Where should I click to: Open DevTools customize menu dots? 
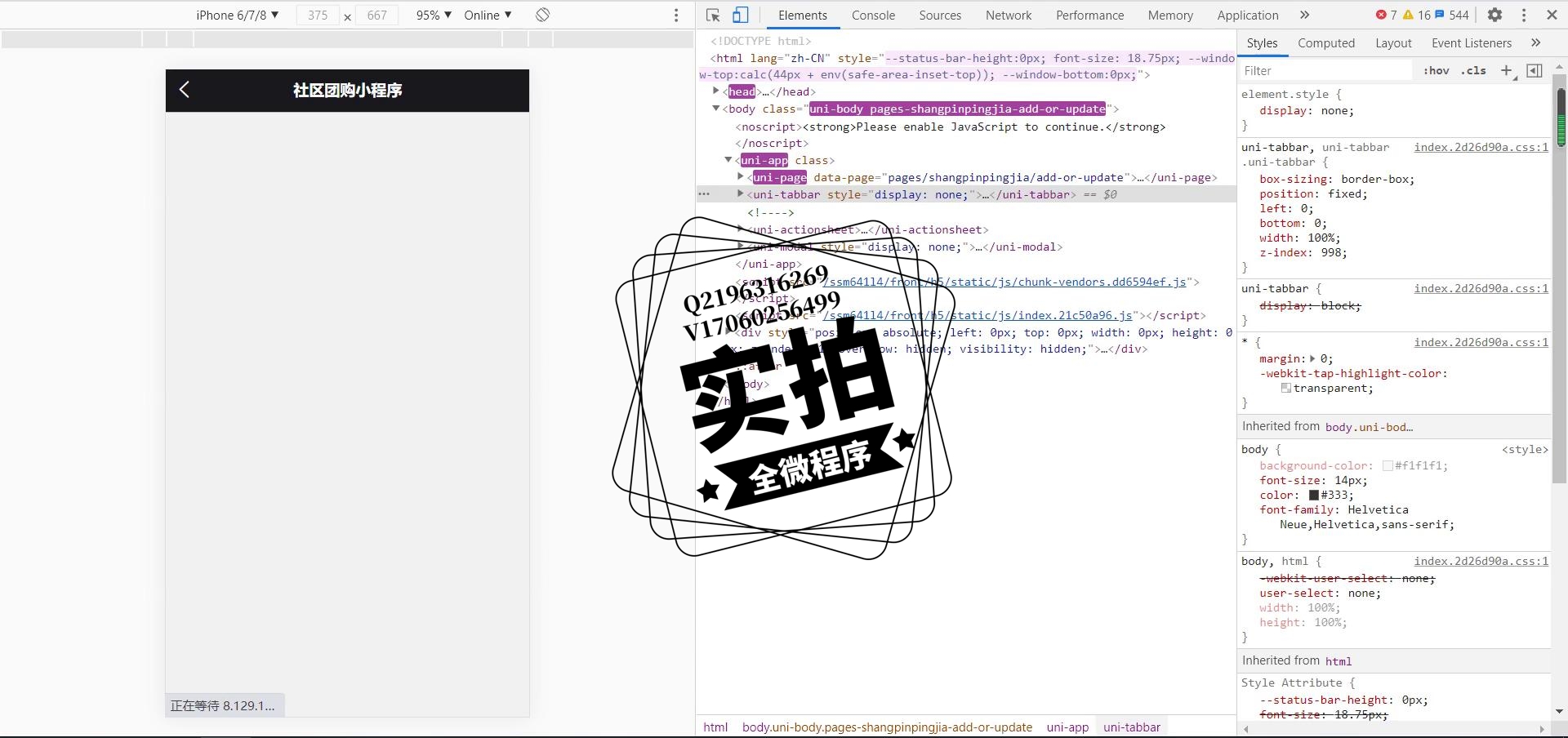pyautogui.click(x=1524, y=15)
